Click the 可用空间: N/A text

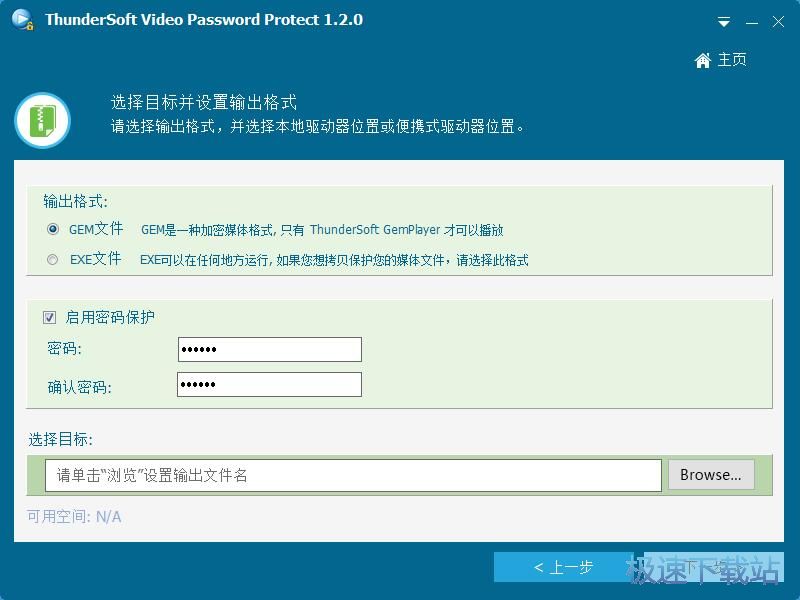[x=74, y=517]
